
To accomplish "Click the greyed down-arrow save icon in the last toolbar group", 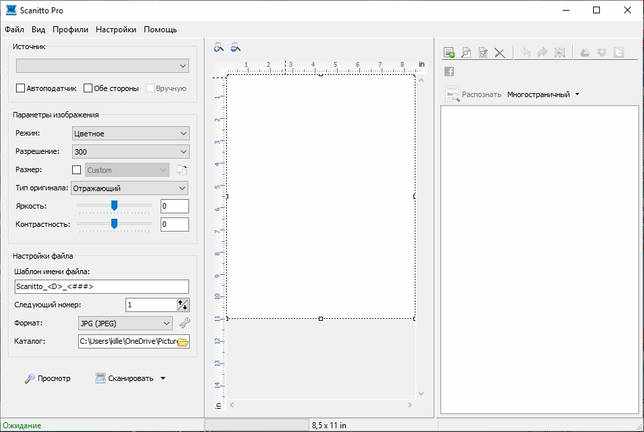I will point(602,52).
